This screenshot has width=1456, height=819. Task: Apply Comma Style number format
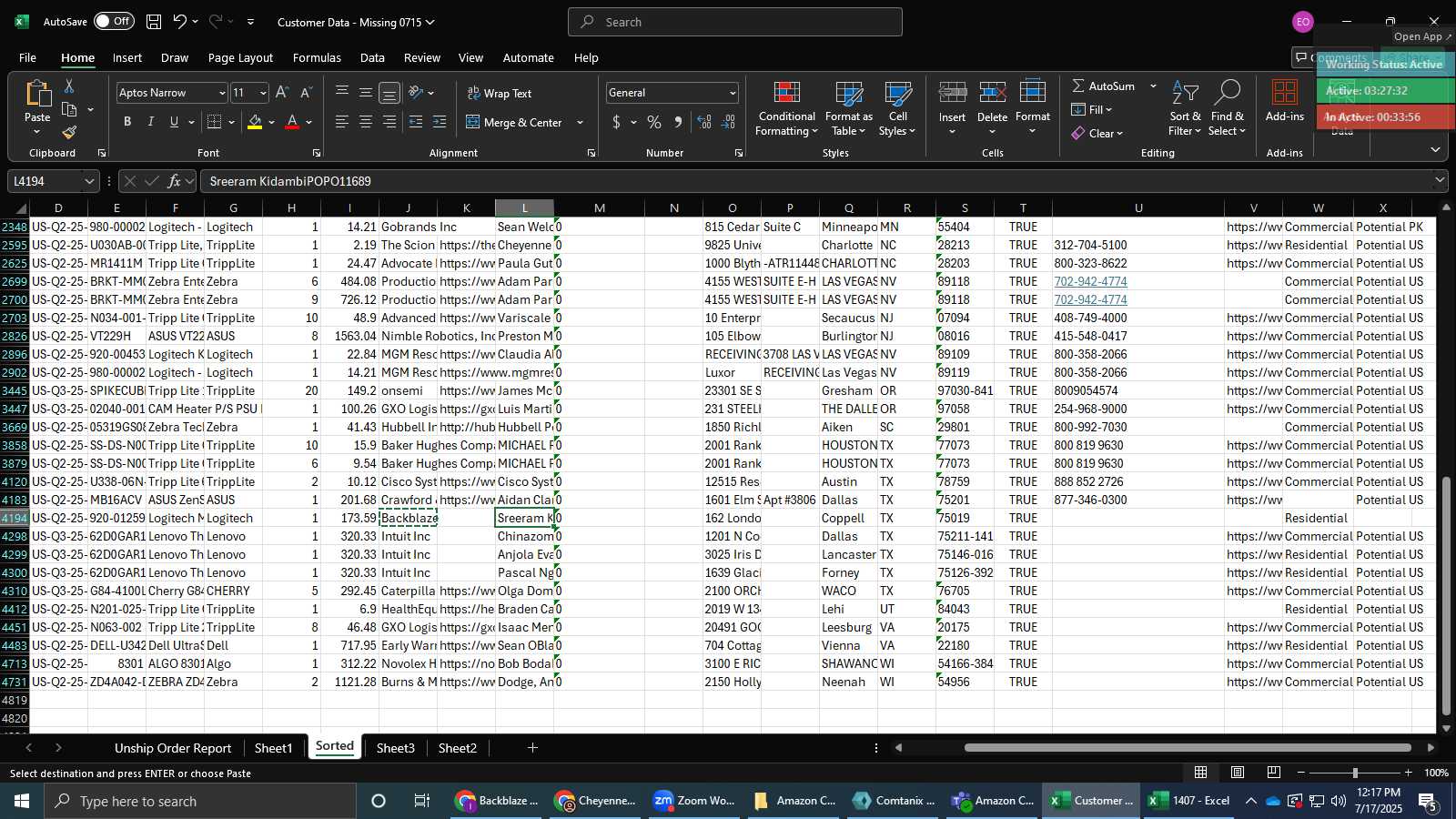click(x=678, y=122)
